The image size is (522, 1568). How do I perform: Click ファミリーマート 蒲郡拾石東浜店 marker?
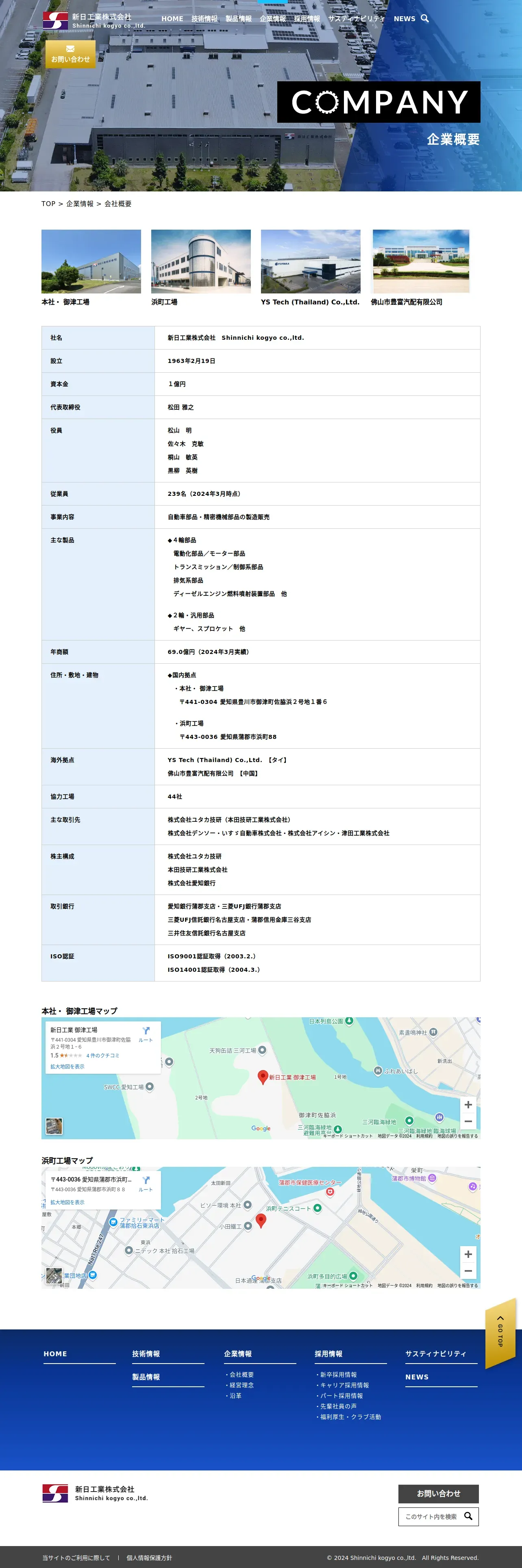113,1222
